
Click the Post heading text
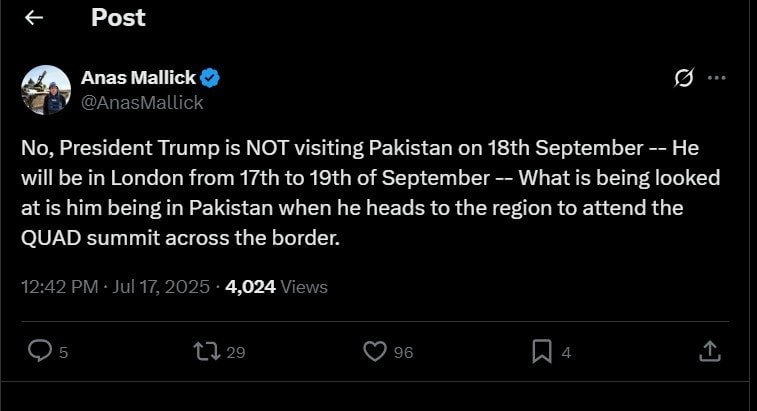coord(118,17)
